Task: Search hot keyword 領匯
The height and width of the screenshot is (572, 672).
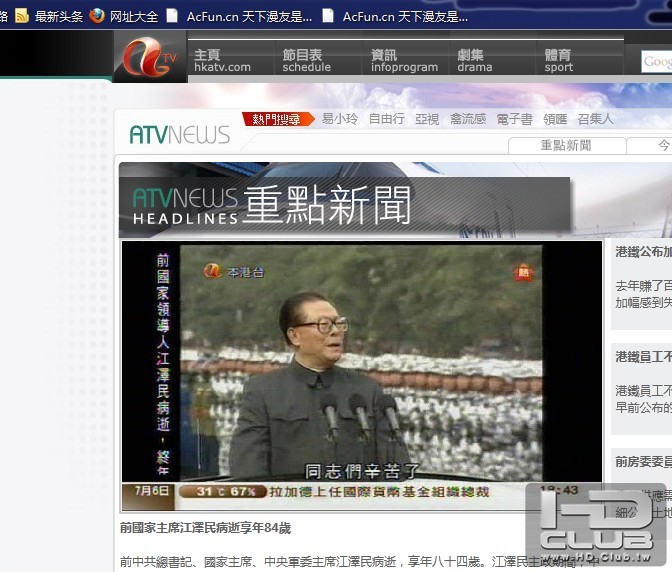Action: [x=555, y=119]
